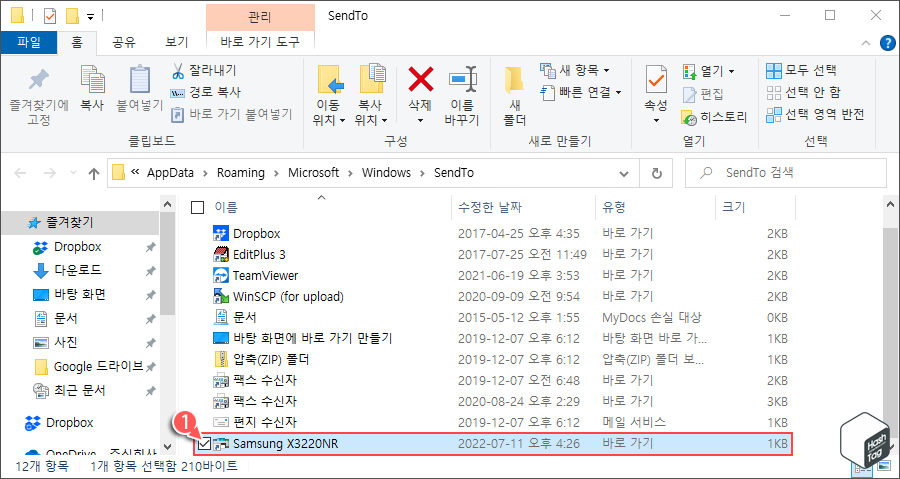Expand the address bar history dropdown
The image size is (900, 479).
624,173
